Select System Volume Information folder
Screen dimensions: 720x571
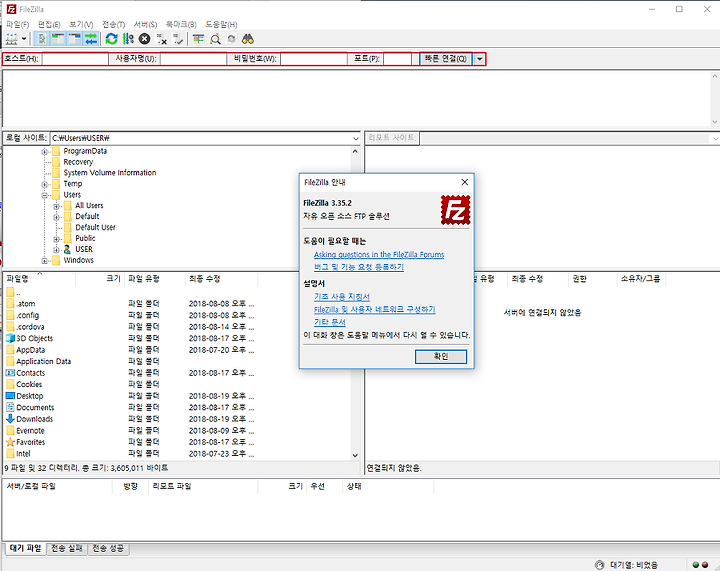pyautogui.click(x=110, y=173)
